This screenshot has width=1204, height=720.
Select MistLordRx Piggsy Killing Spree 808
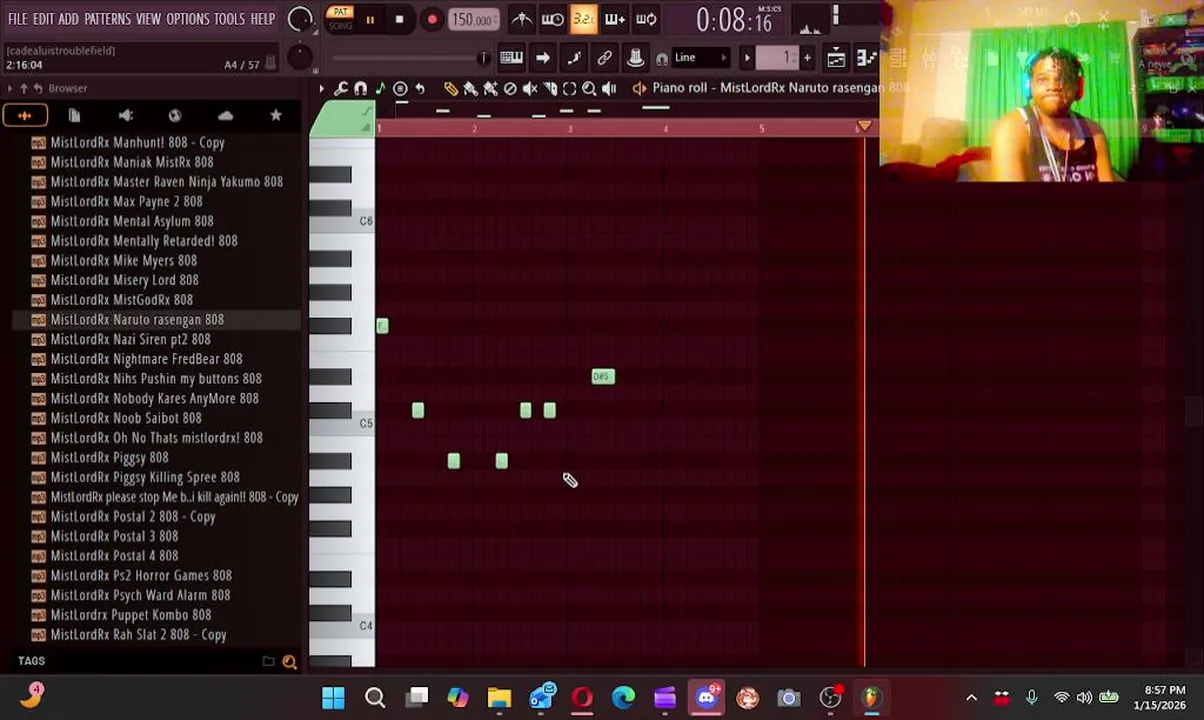[x=145, y=477]
